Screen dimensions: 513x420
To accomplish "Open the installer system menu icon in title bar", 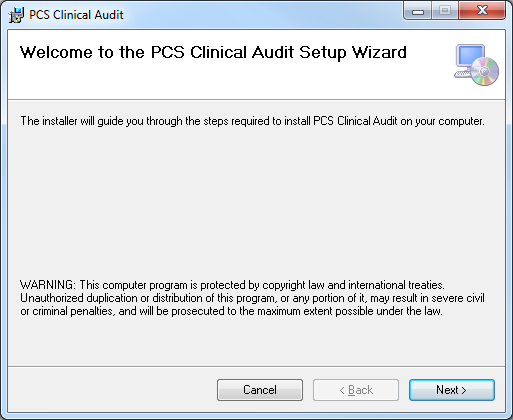I will (x=16, y=15).
